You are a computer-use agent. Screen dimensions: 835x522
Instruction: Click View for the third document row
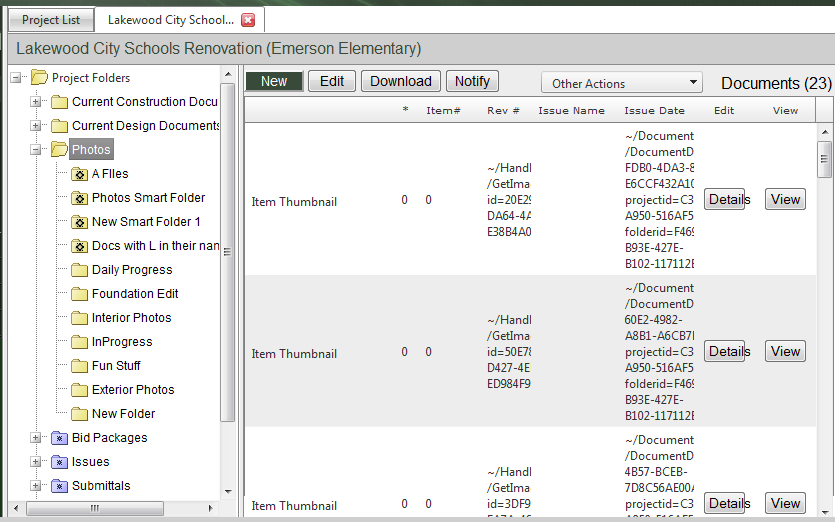pyautogui.click(x=785, y=503)
